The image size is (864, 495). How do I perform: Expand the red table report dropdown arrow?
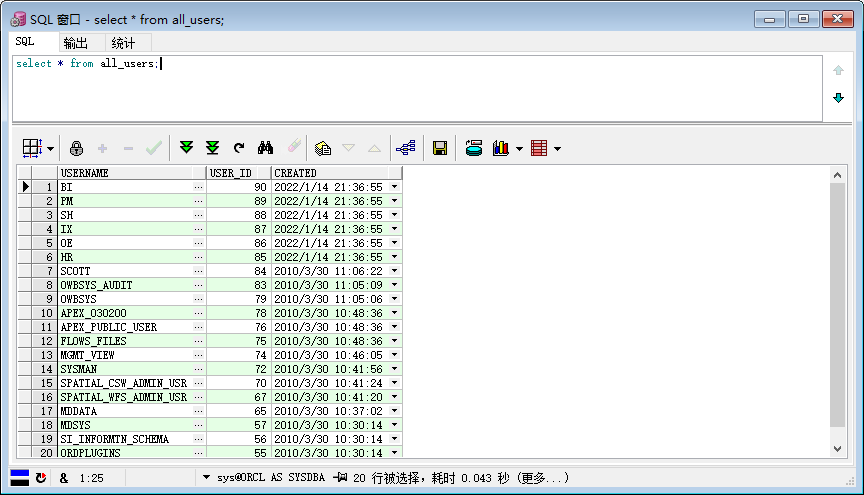557,148
